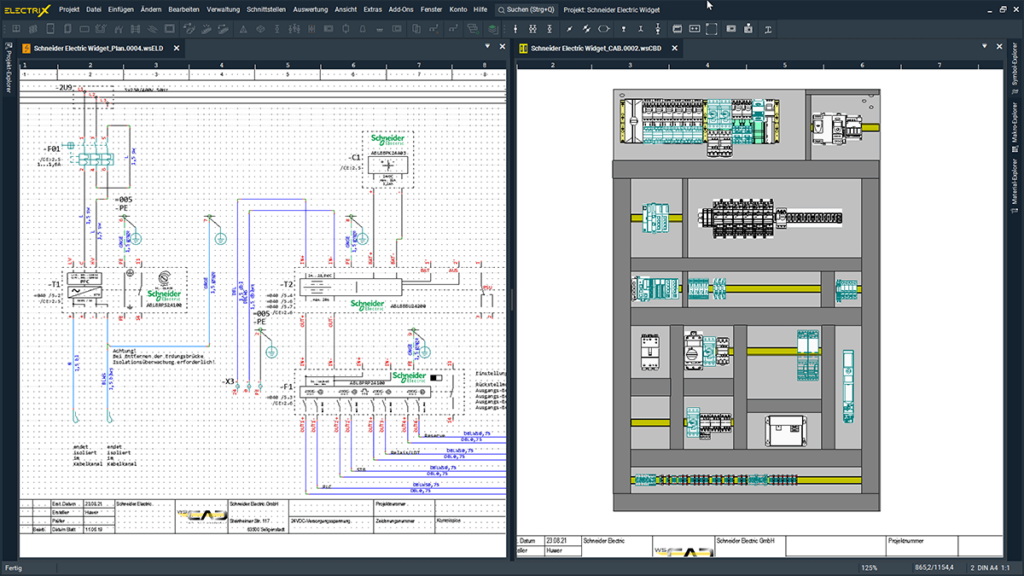The image size is (1024, 576).
Task: Open the dropdown arrow on the CAB.0002 window header
Action: point(984,46)
